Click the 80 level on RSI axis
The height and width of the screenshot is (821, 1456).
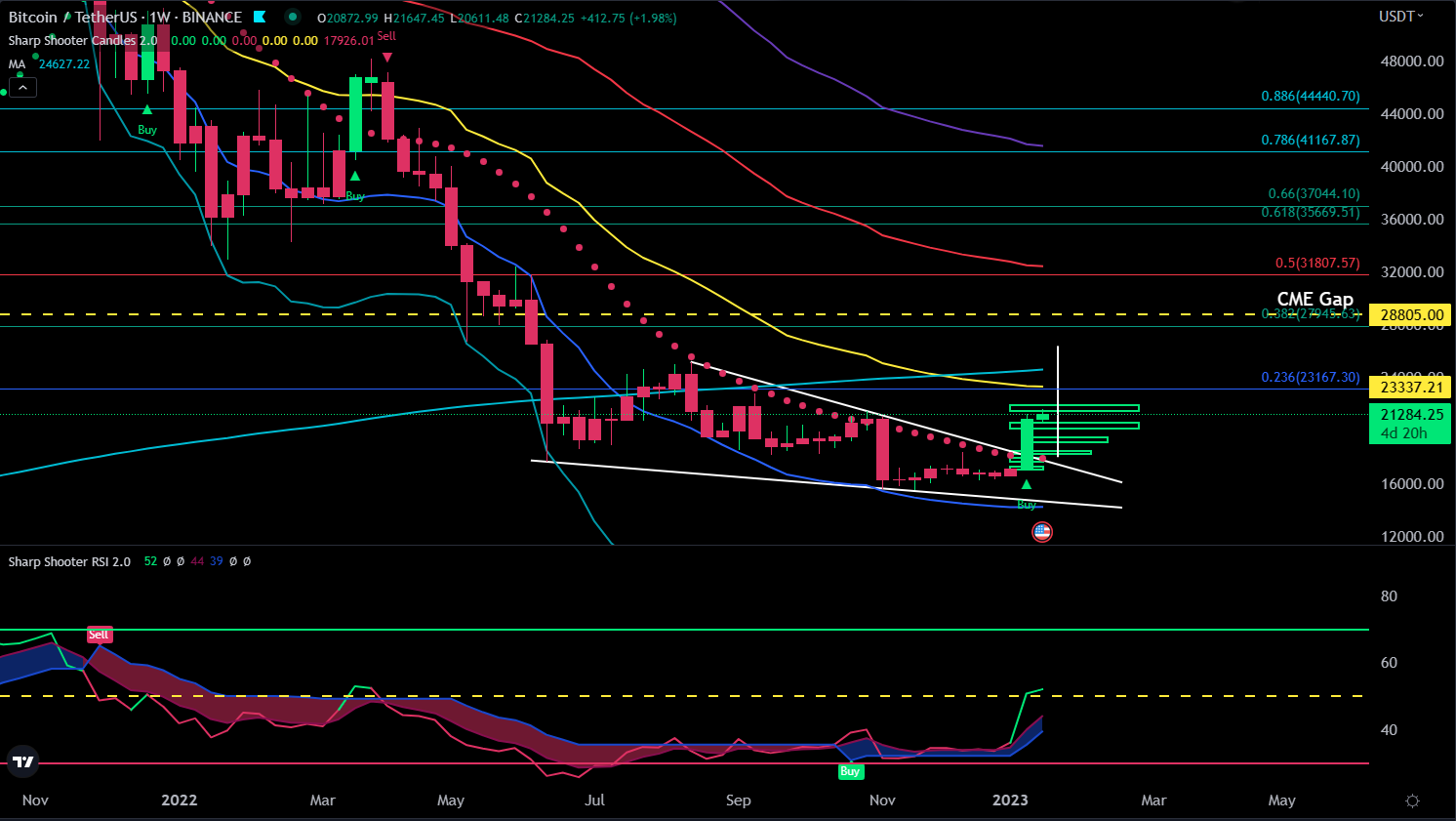pyautogui.click(x=1389, y=595)
